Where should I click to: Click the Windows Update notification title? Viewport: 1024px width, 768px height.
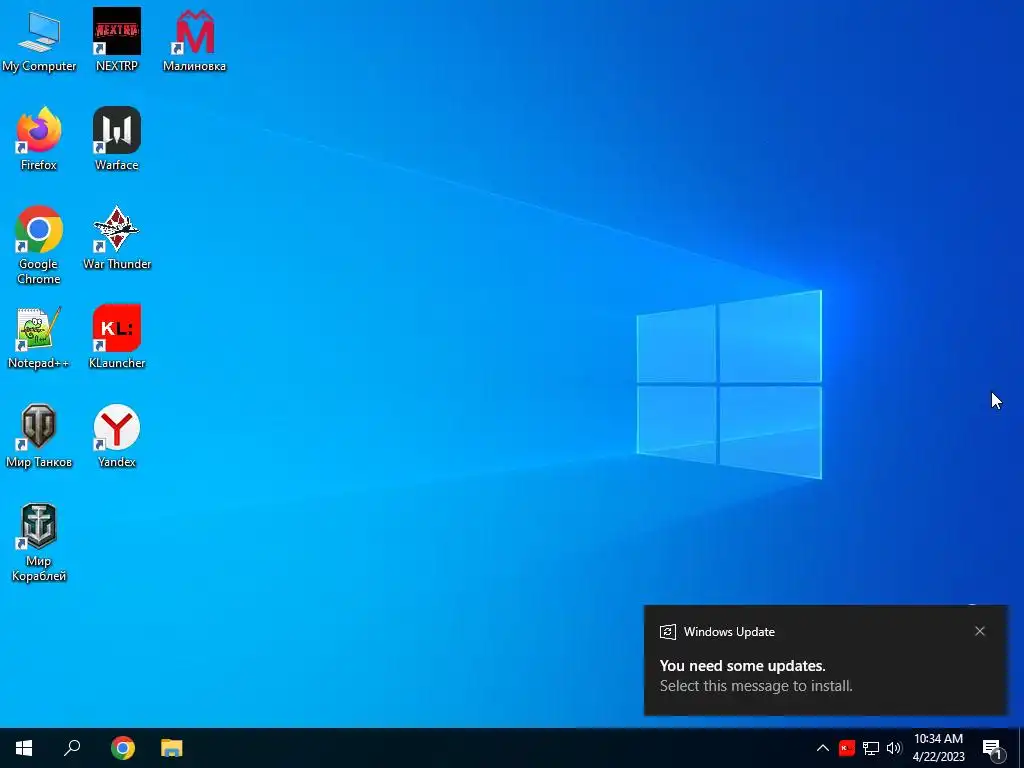729,632
